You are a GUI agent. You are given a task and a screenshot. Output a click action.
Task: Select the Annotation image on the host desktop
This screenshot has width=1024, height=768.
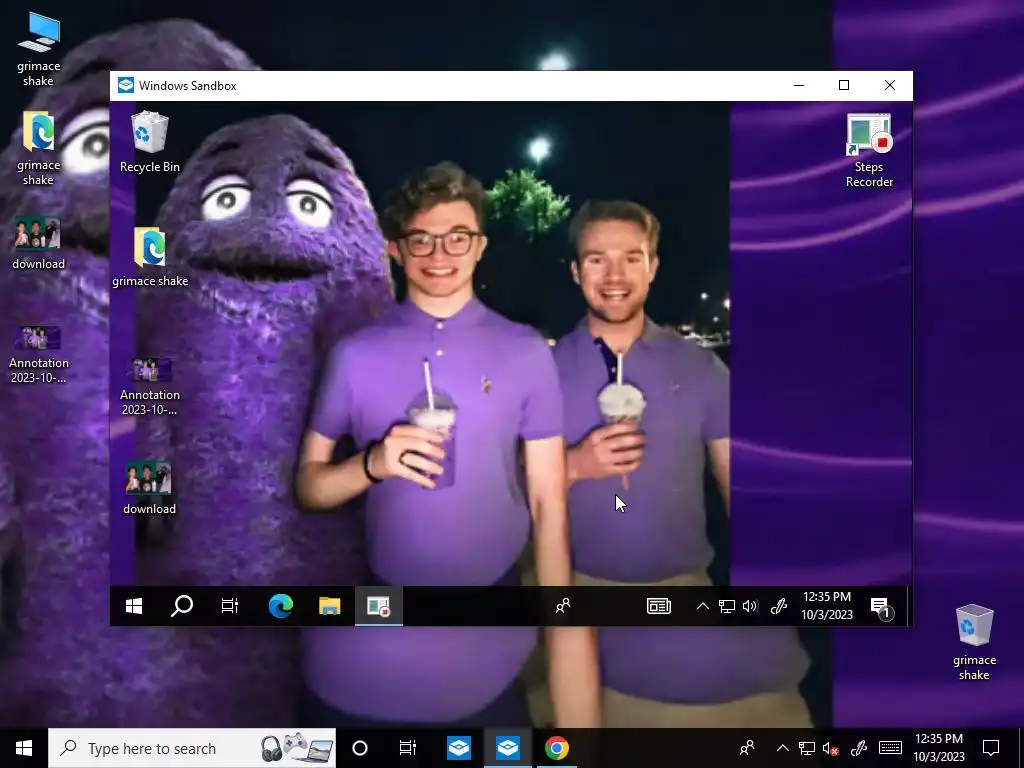(39, 355)
